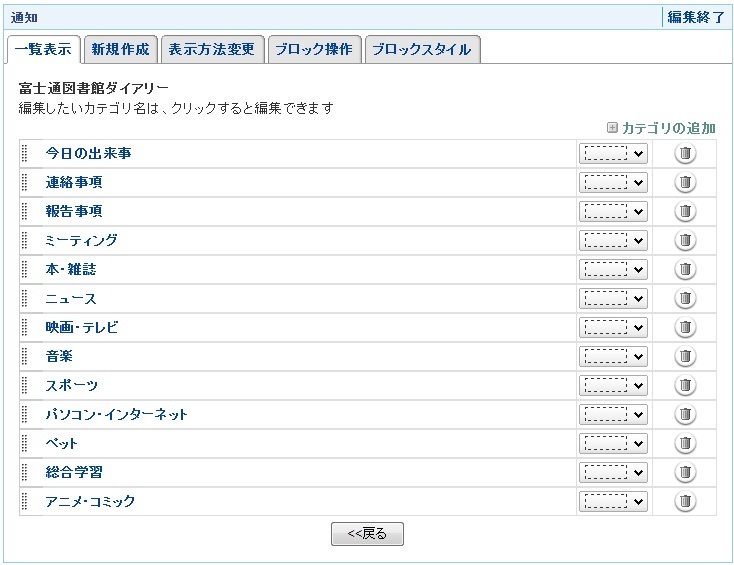Click the plus icon next to カテゴリの追加

point(612,127)
